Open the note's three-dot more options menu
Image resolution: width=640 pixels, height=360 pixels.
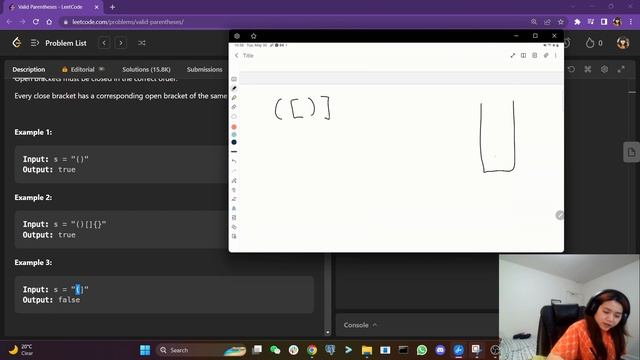click(x=556, y=56)
